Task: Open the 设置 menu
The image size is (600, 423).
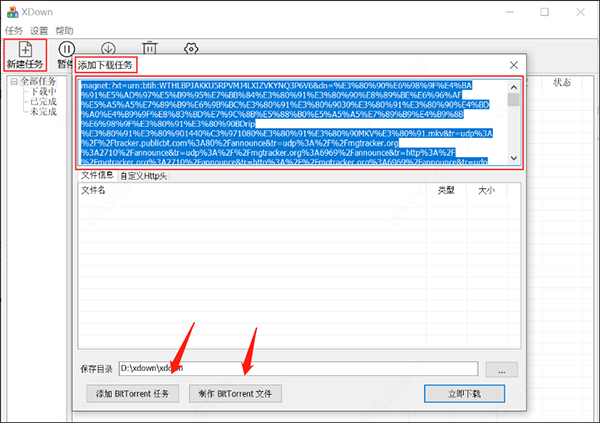Action: pyautogui.click(x=39, y=31)
